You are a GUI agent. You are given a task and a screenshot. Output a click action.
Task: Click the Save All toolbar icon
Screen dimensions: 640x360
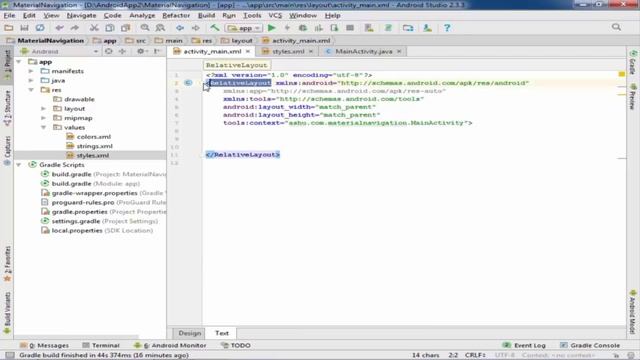(x=24, y=28)
